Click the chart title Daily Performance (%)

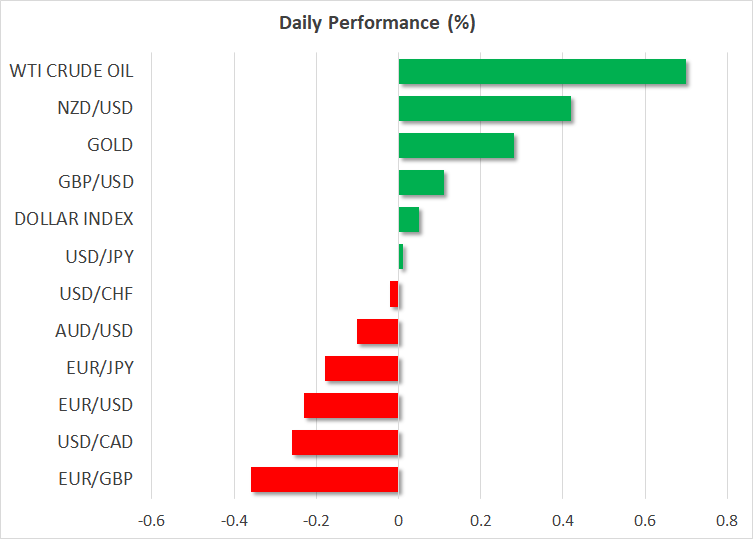(377, 22)
